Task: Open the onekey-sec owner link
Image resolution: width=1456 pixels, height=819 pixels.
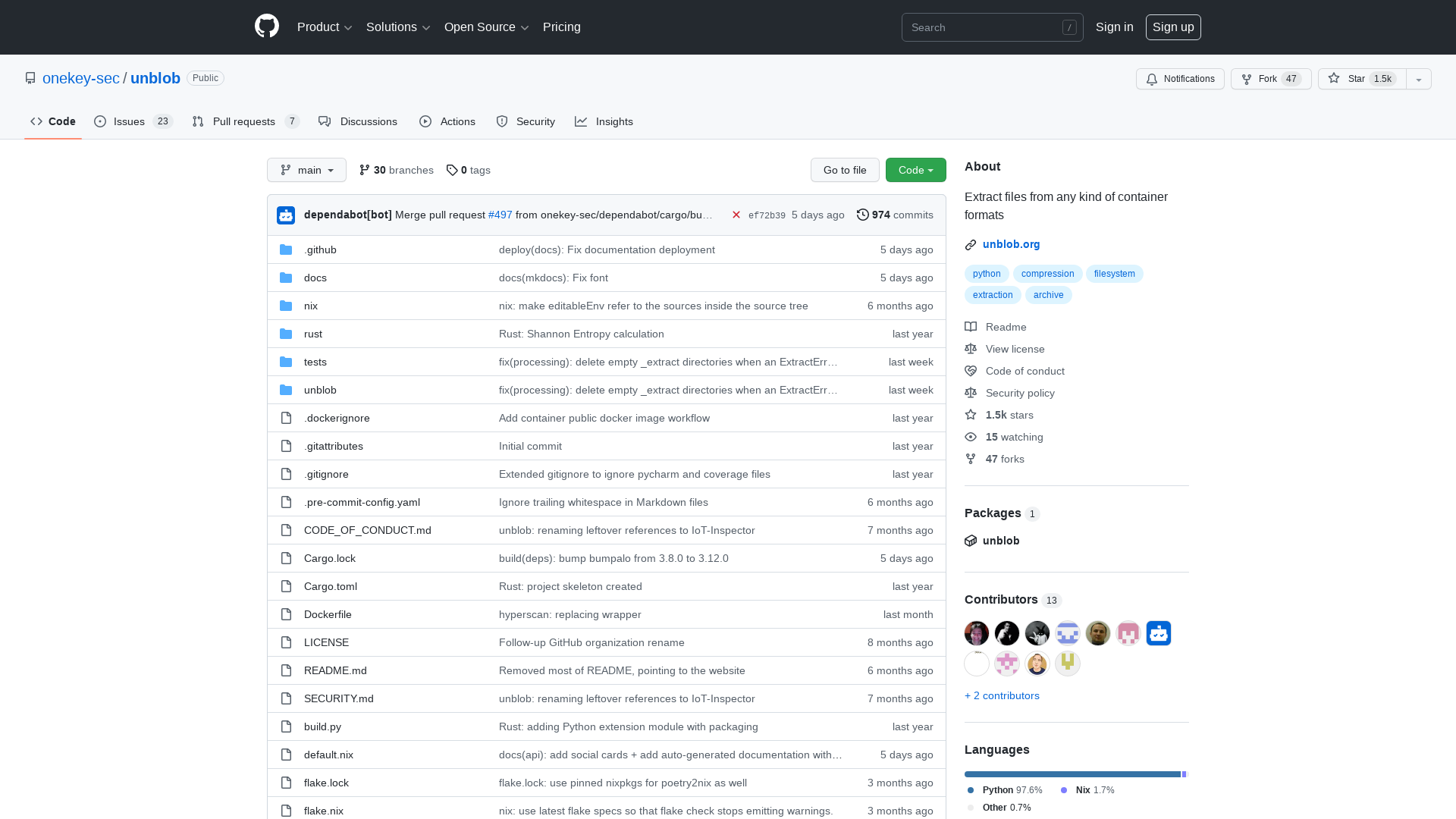Action: [x=81, y=78]
